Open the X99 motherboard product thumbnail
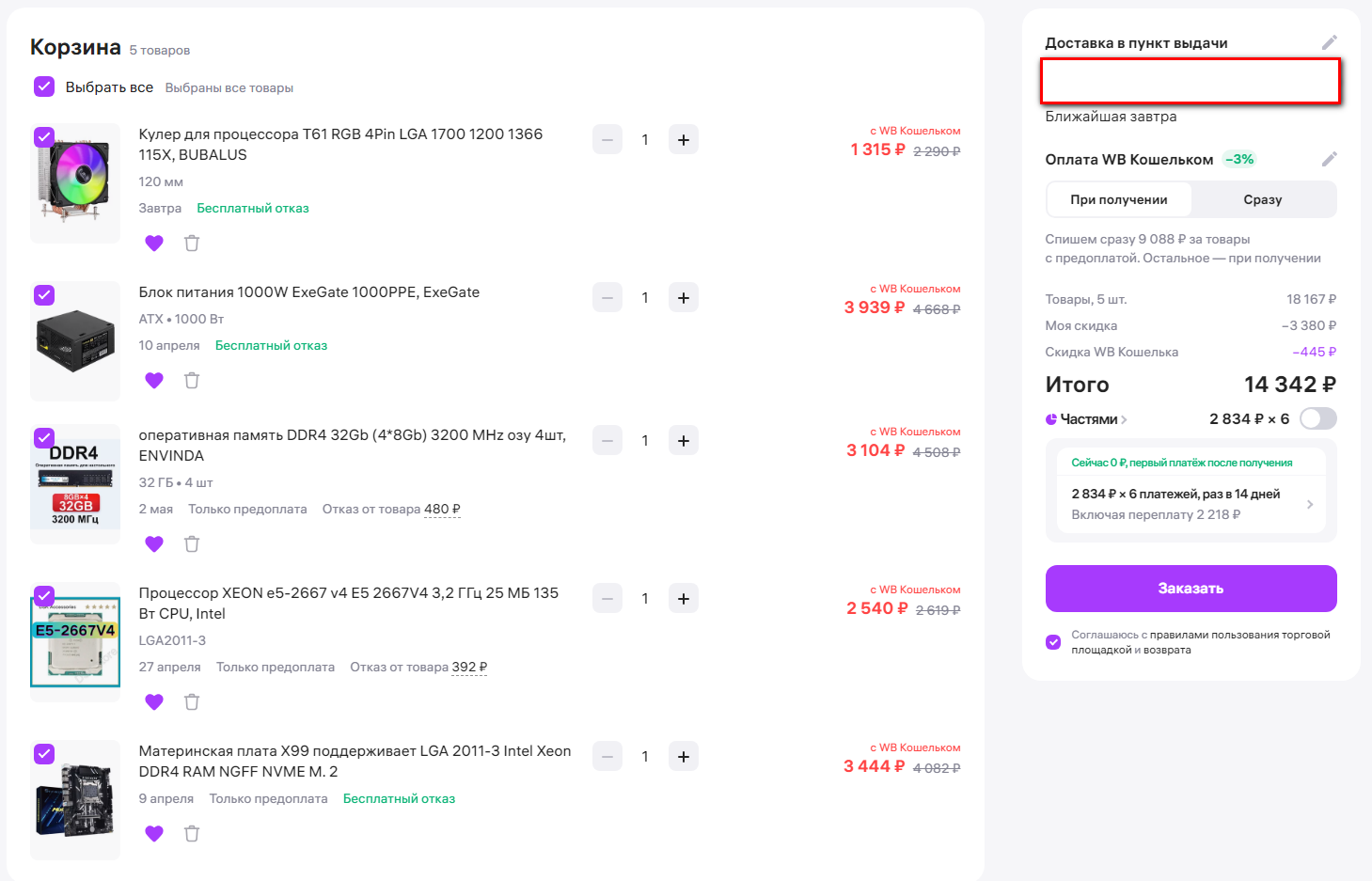Viewport: 1372px width, 881px height. click(75, 799)
